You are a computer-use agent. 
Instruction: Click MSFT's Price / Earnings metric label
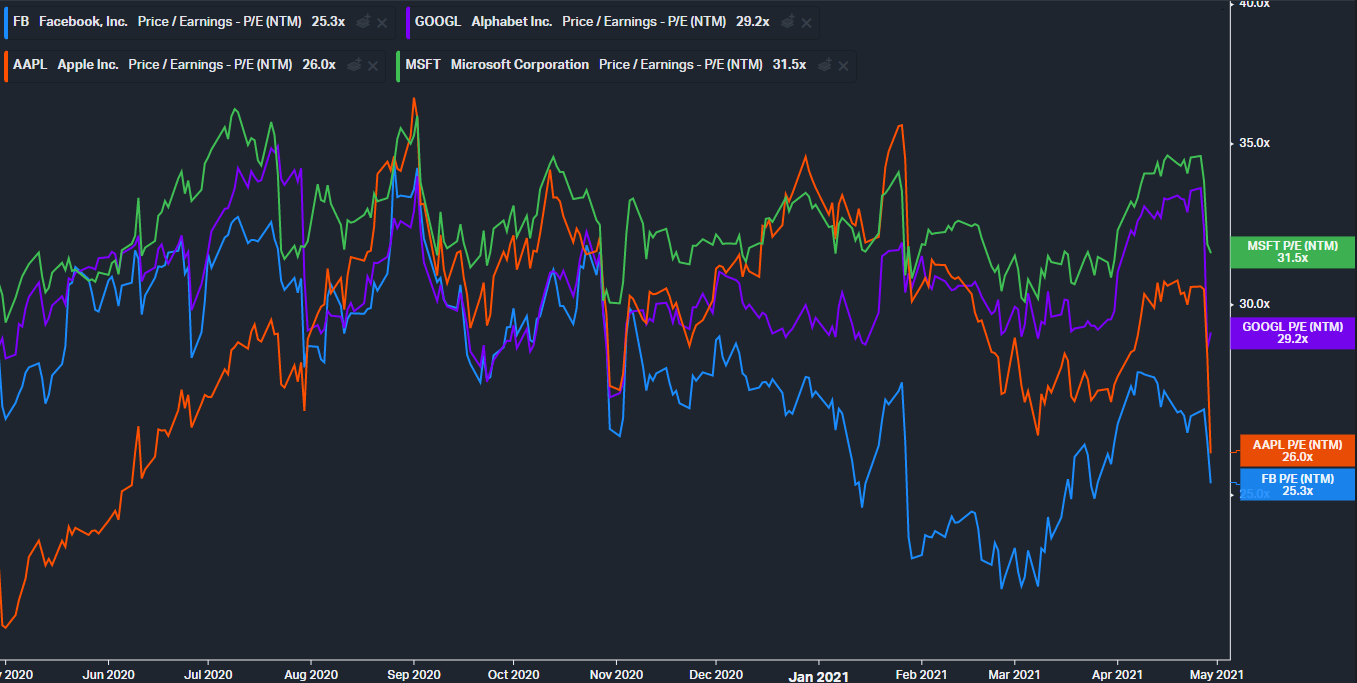click(681, 65)
